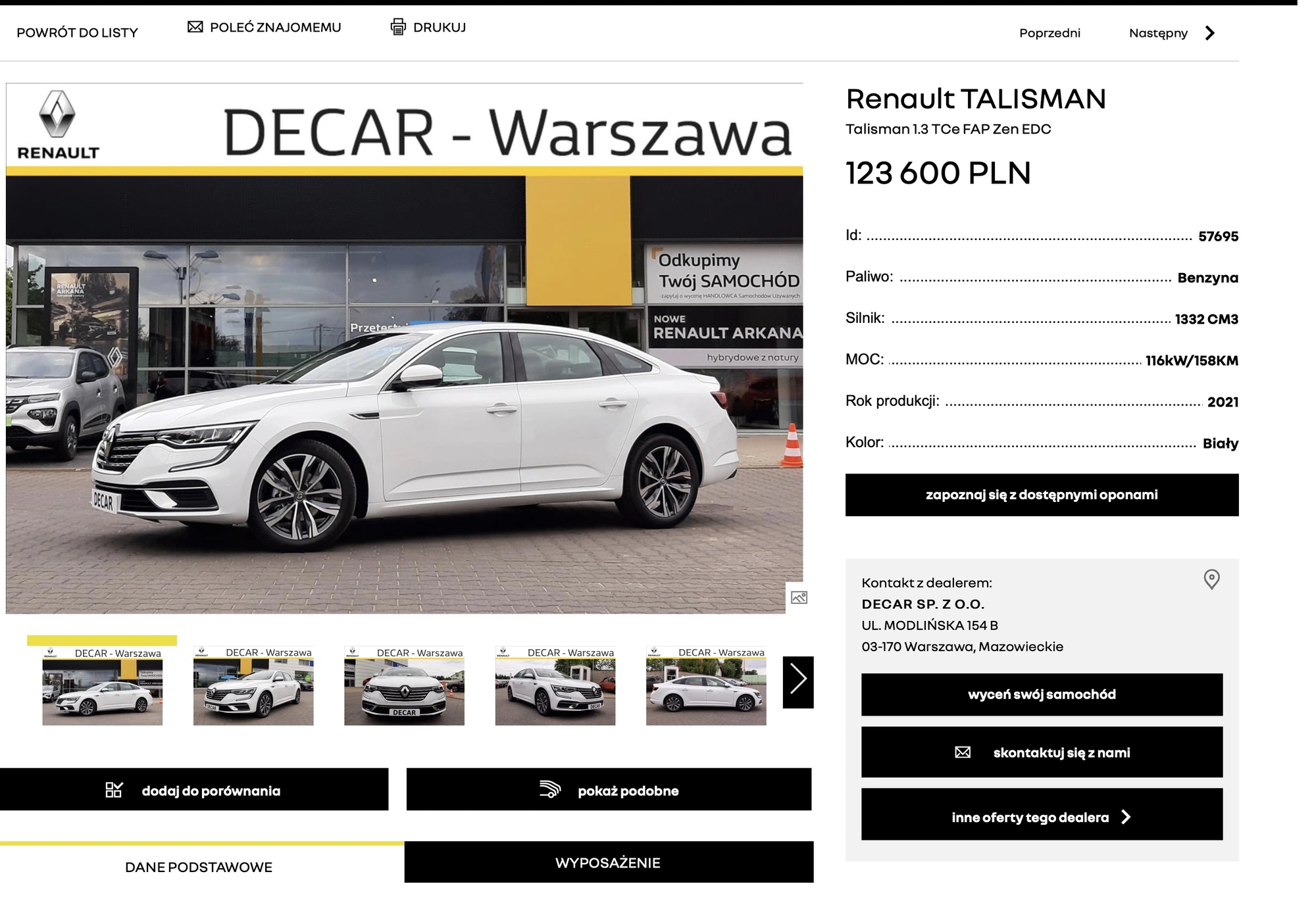Show the dealer location map pin
The width and height of the screenshot is (1316, 905).
pyautogui.click(x=1211, y=579)
